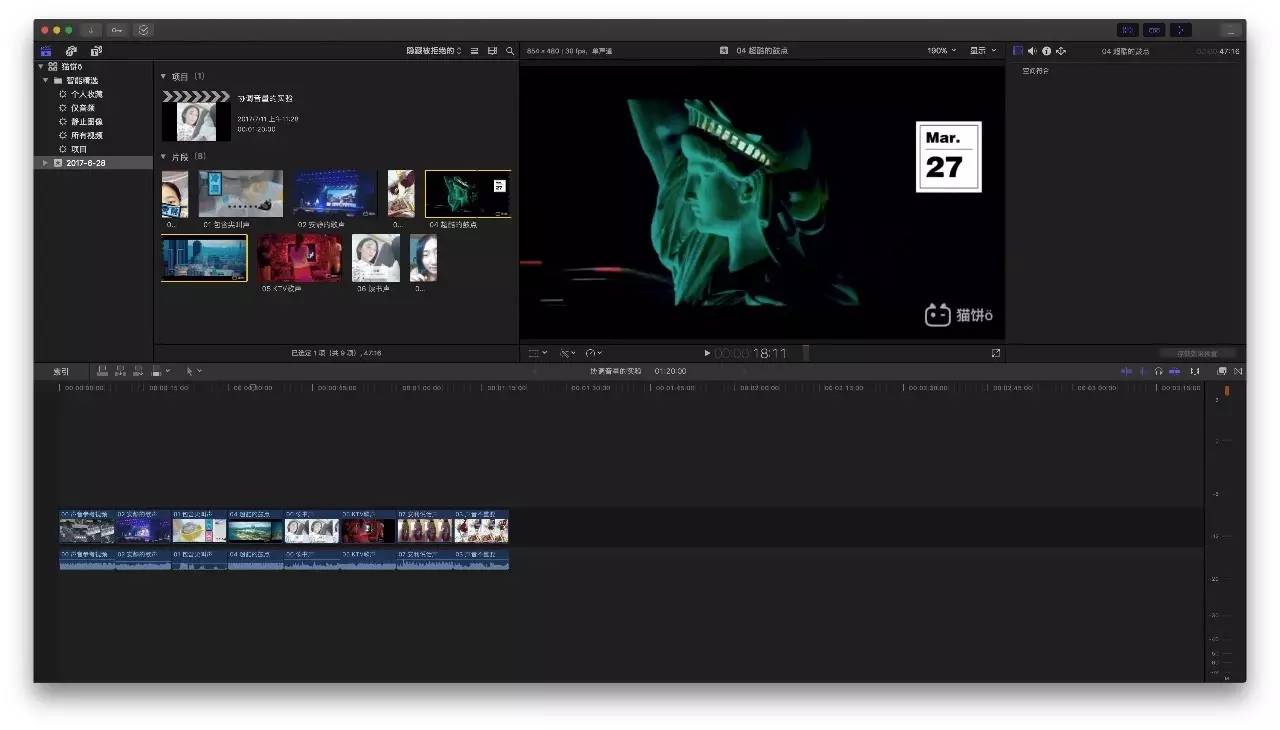1280x730 pixels.
Task: Select the 2017-6-28 event row
Action: tap(93, 163)
